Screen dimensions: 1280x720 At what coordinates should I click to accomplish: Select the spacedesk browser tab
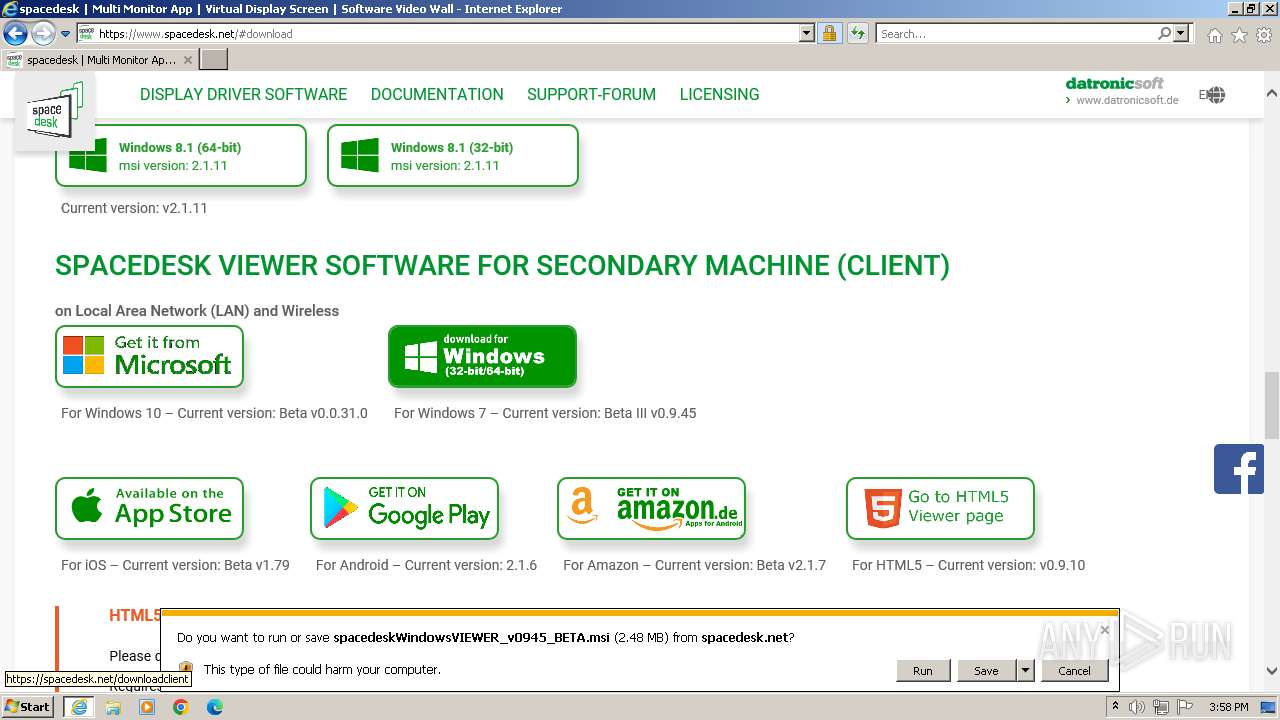point(99,60)
